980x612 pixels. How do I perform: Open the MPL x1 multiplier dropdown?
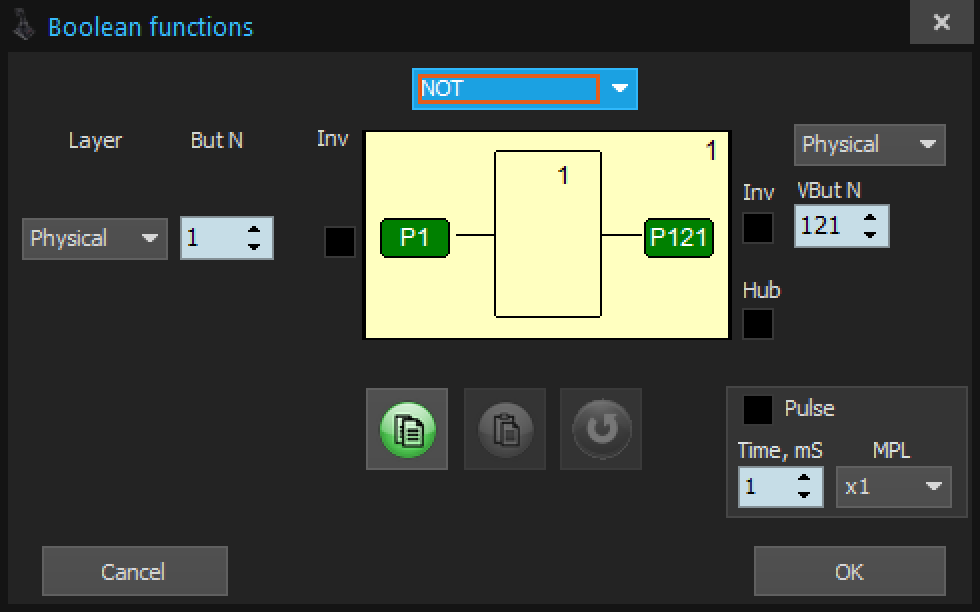pos(893,487)
